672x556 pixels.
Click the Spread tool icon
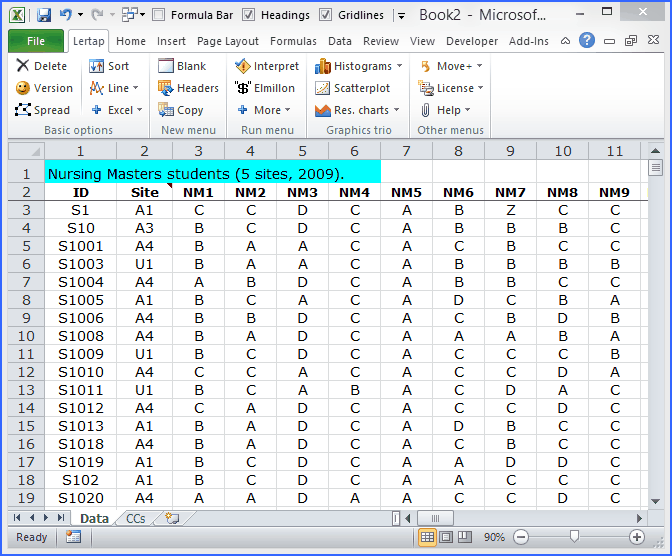coord(23,110)
